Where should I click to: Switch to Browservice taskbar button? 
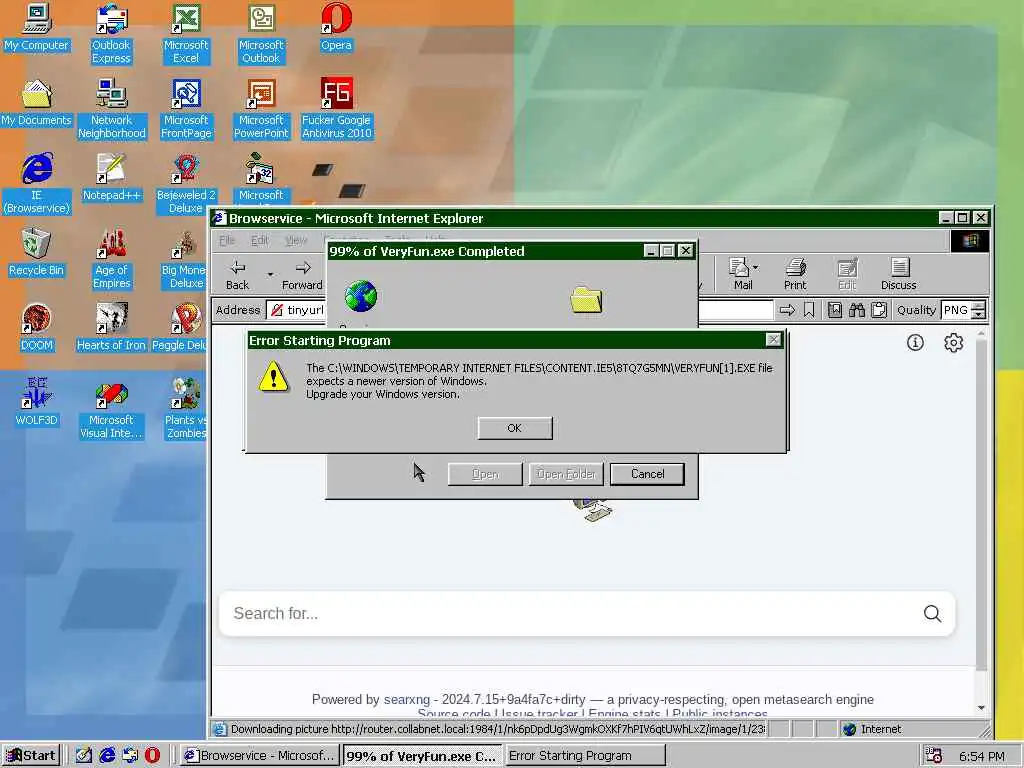click(260, 756)
